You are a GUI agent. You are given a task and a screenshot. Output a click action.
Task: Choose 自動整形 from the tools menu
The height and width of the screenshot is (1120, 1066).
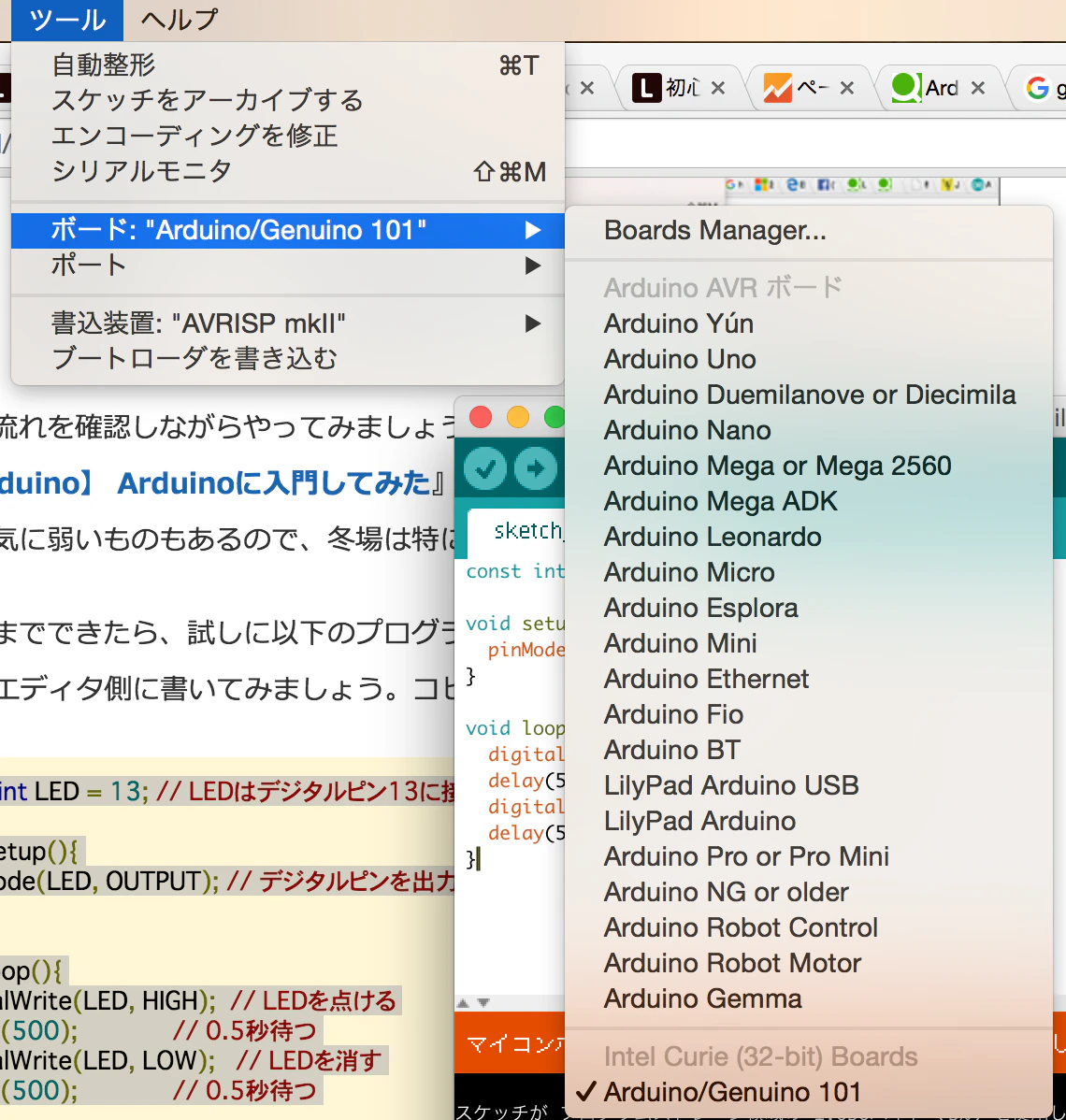pyautogui.click(x=288, y=65)
